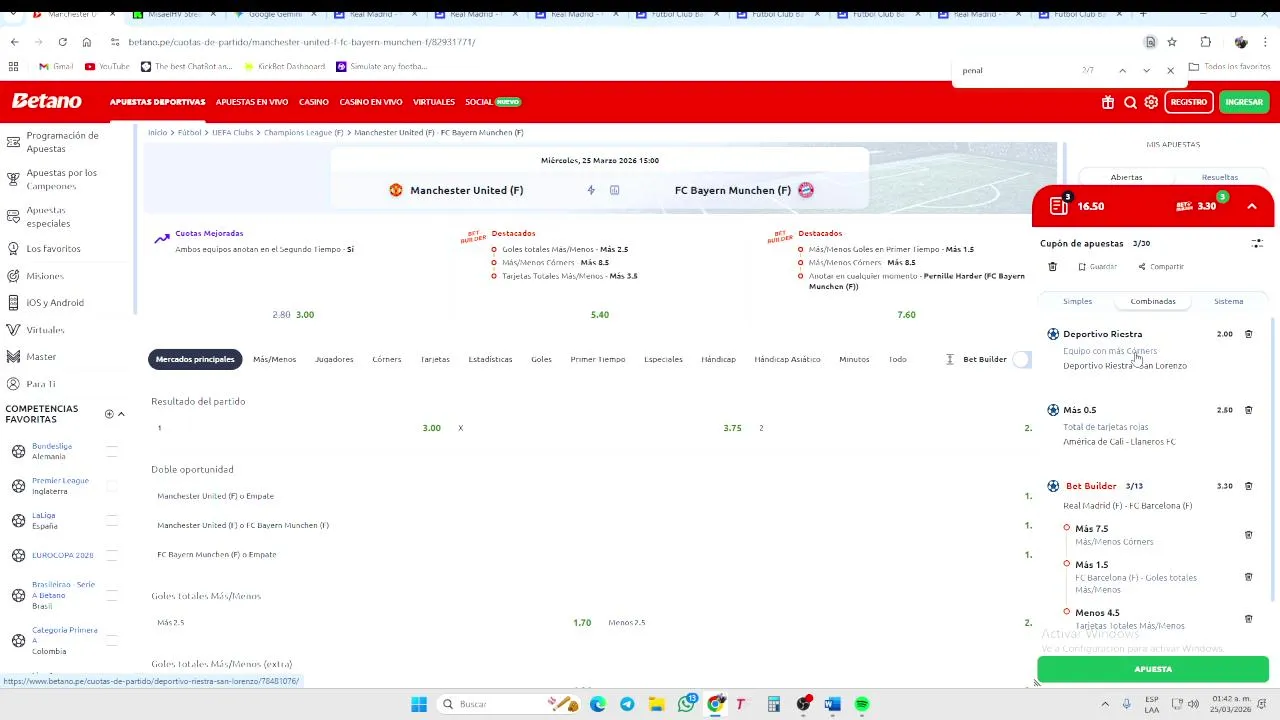Select draw odds 3.75

pos(732,428)
